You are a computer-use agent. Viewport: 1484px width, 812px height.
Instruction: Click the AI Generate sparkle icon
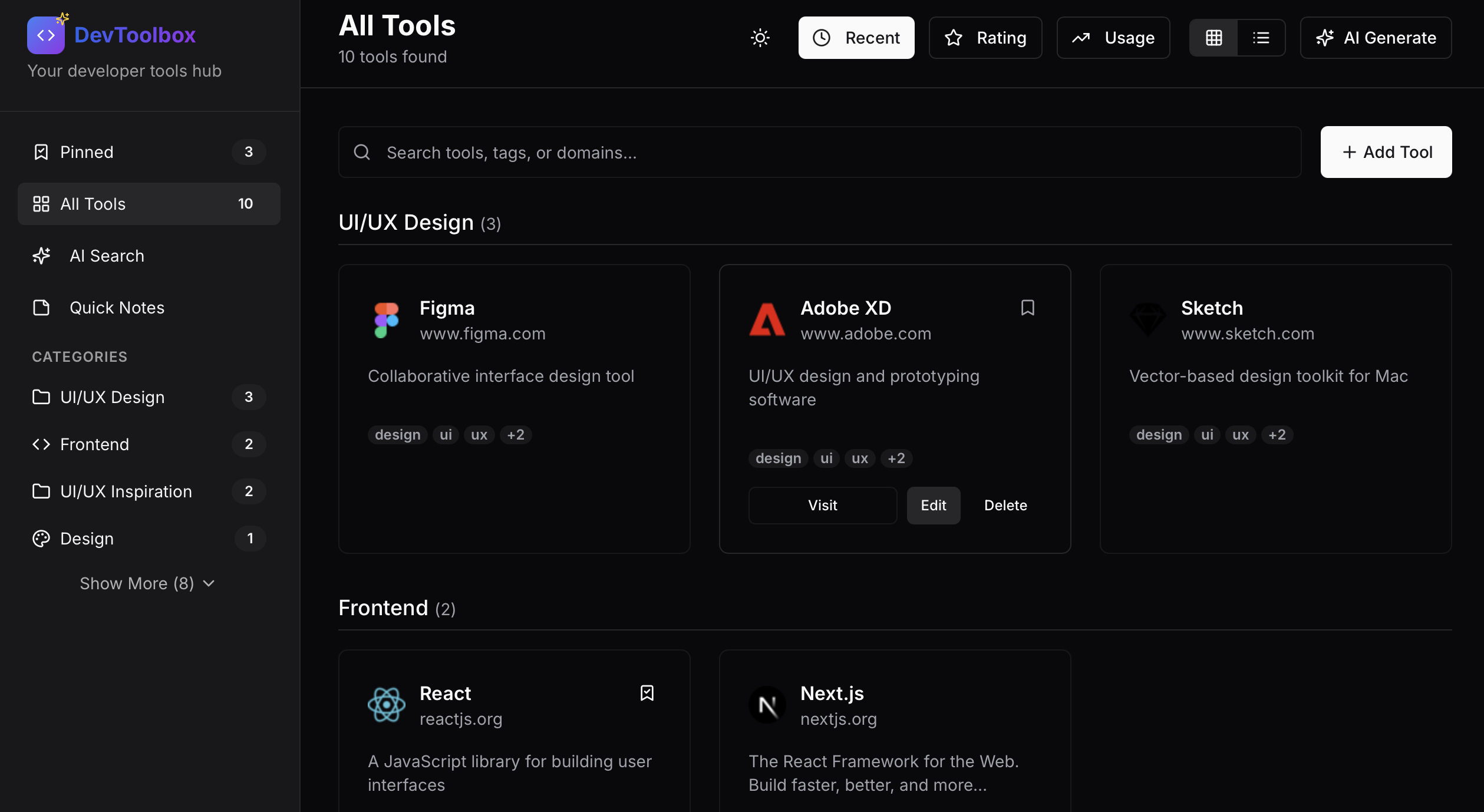point(1325,38)
